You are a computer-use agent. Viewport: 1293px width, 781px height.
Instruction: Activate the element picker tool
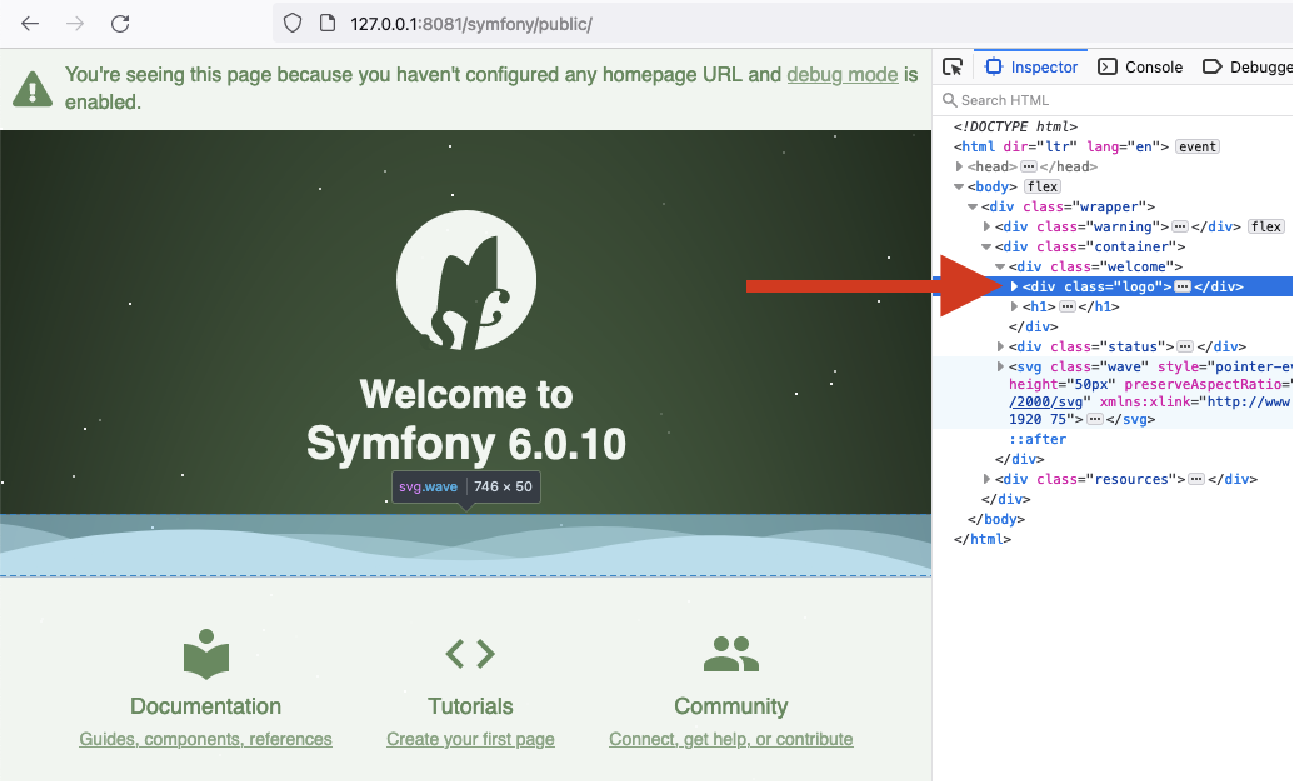click(x=953, y=67)
